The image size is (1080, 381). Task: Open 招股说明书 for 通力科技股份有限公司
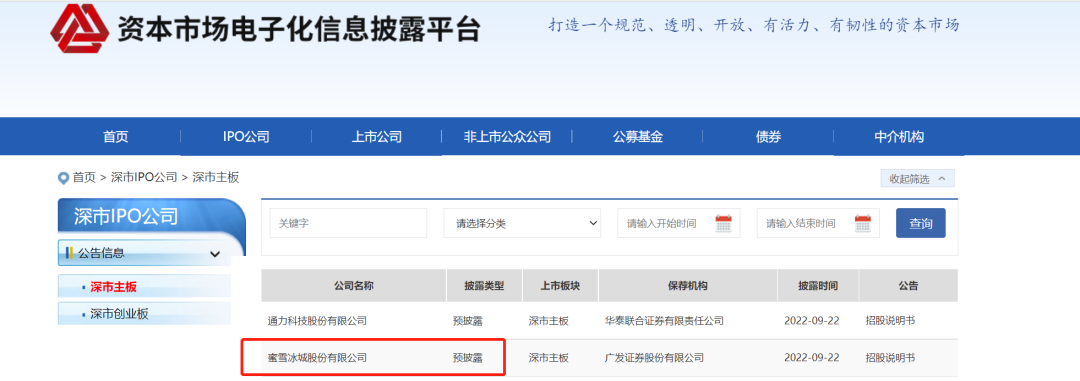(x=890, y=320)
